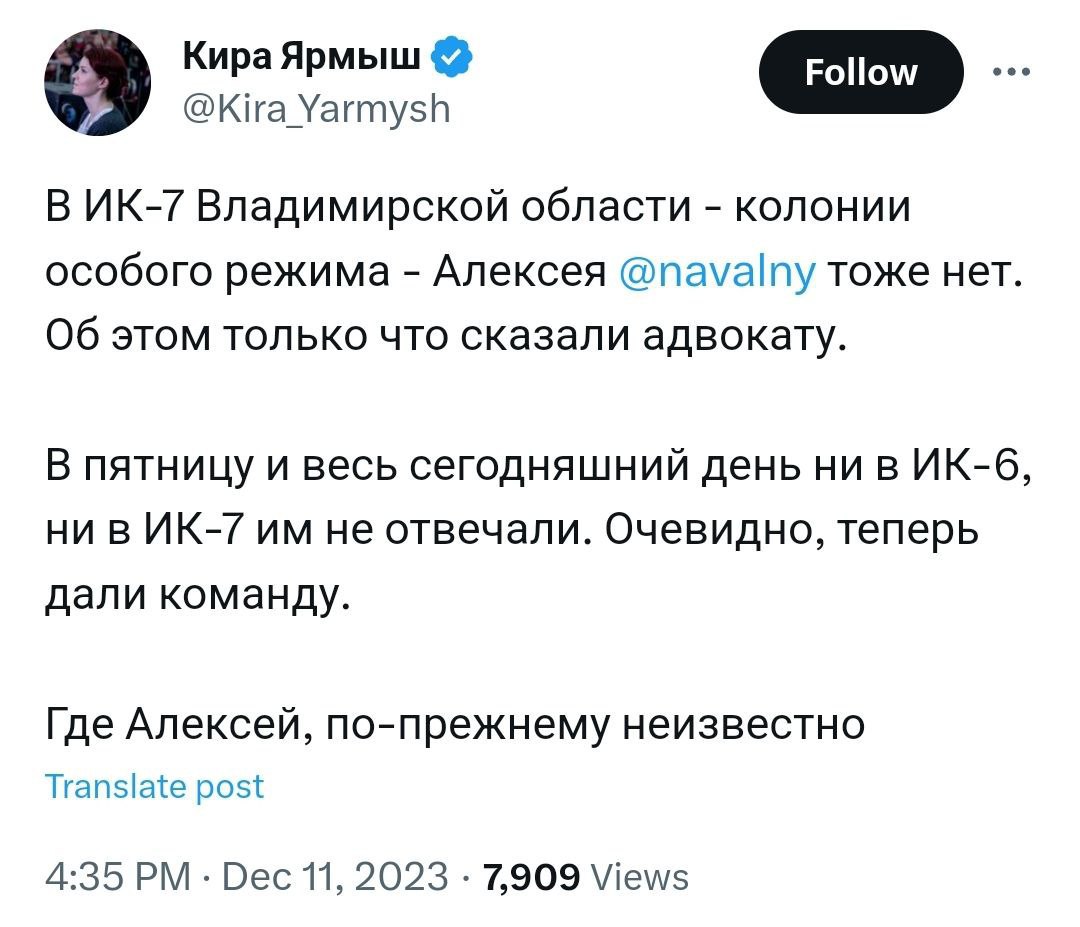
Task: Click Translate post
Action: tap(155, 786)
